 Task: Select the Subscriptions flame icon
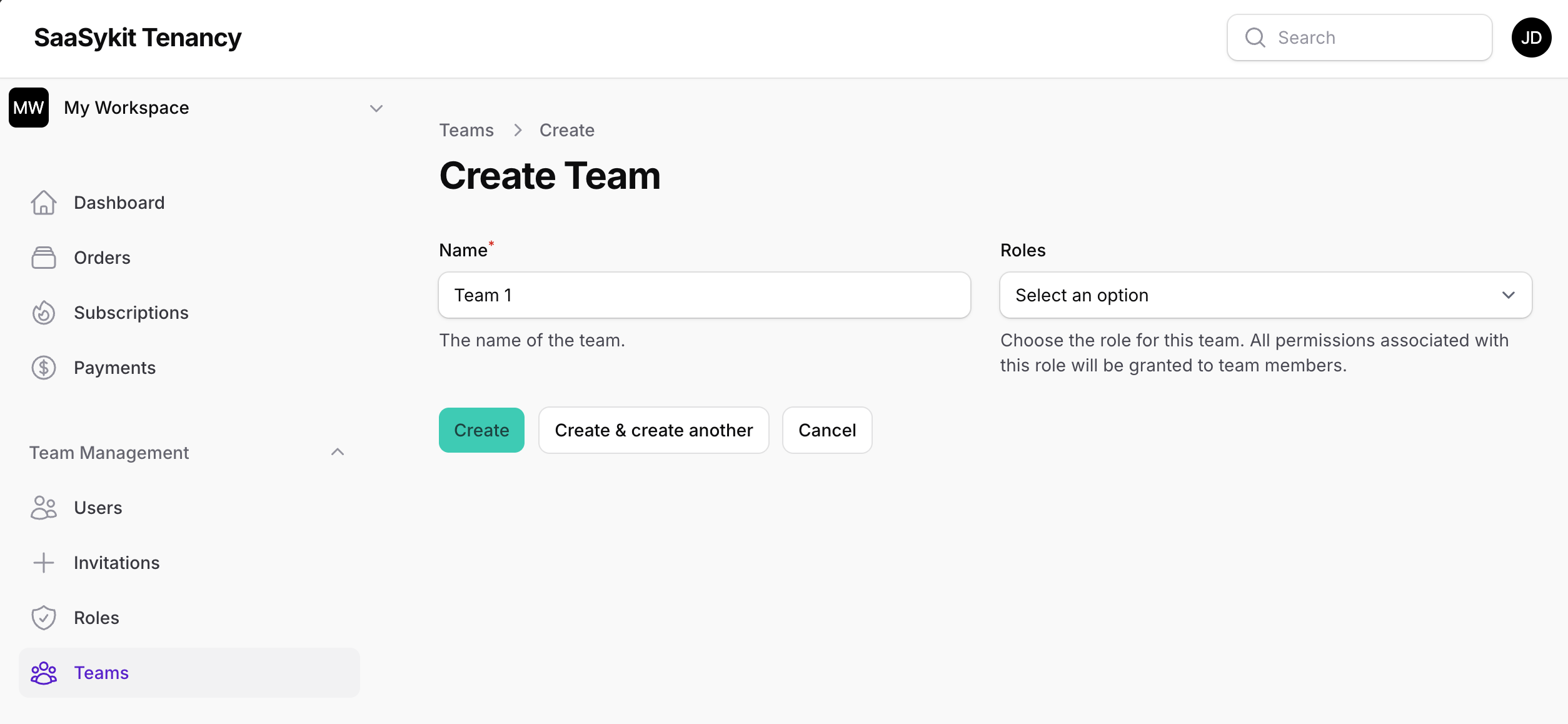pos(43,312)
